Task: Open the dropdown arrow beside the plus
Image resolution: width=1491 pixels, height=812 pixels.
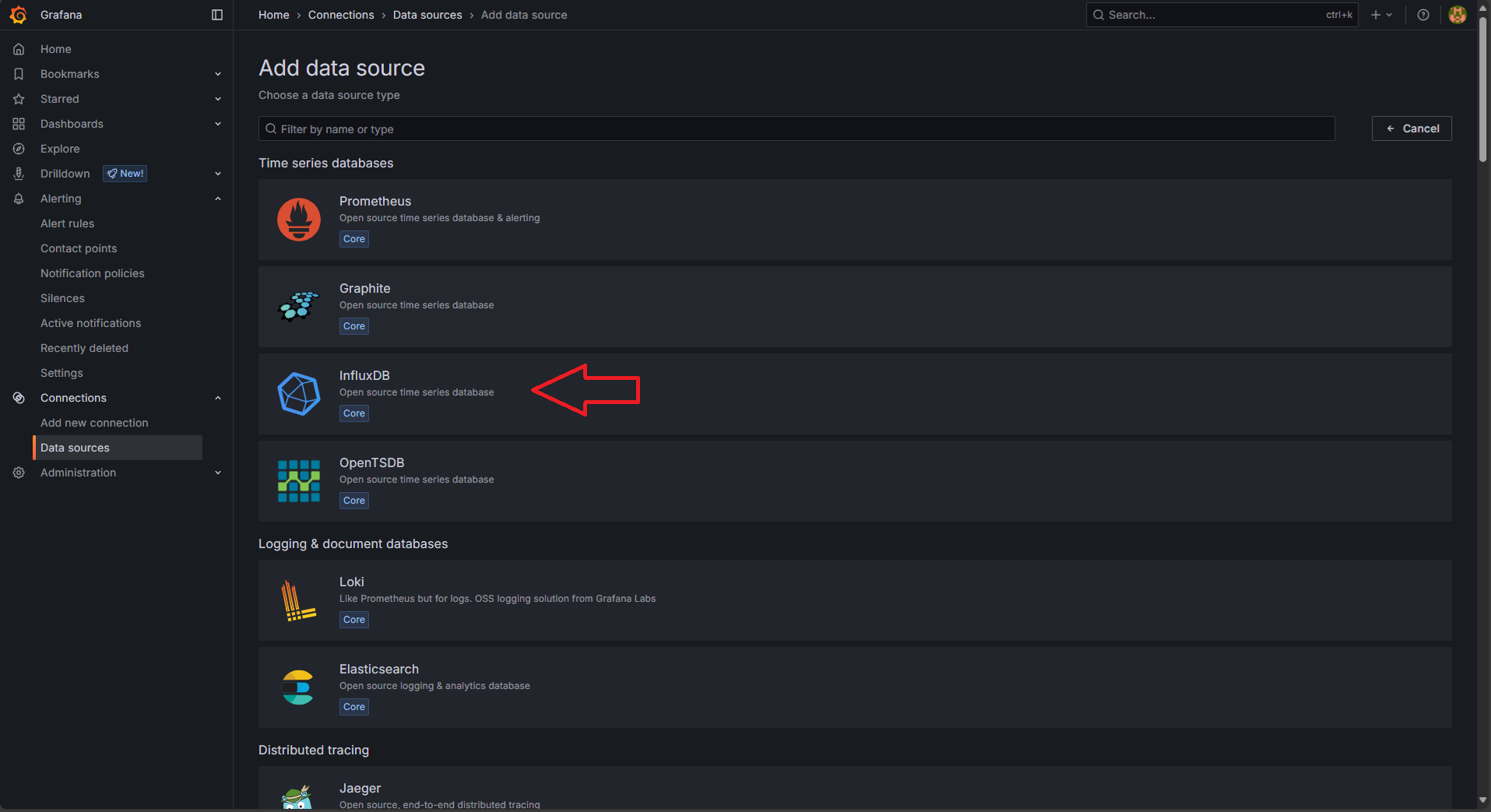Action: (x=1389, y=15)
